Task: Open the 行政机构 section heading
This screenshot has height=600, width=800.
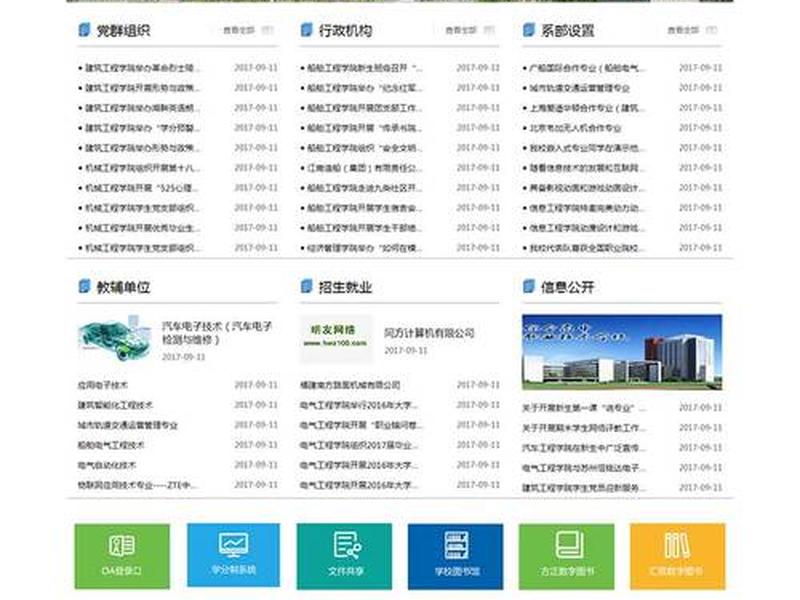Action: tap(345, 31)
